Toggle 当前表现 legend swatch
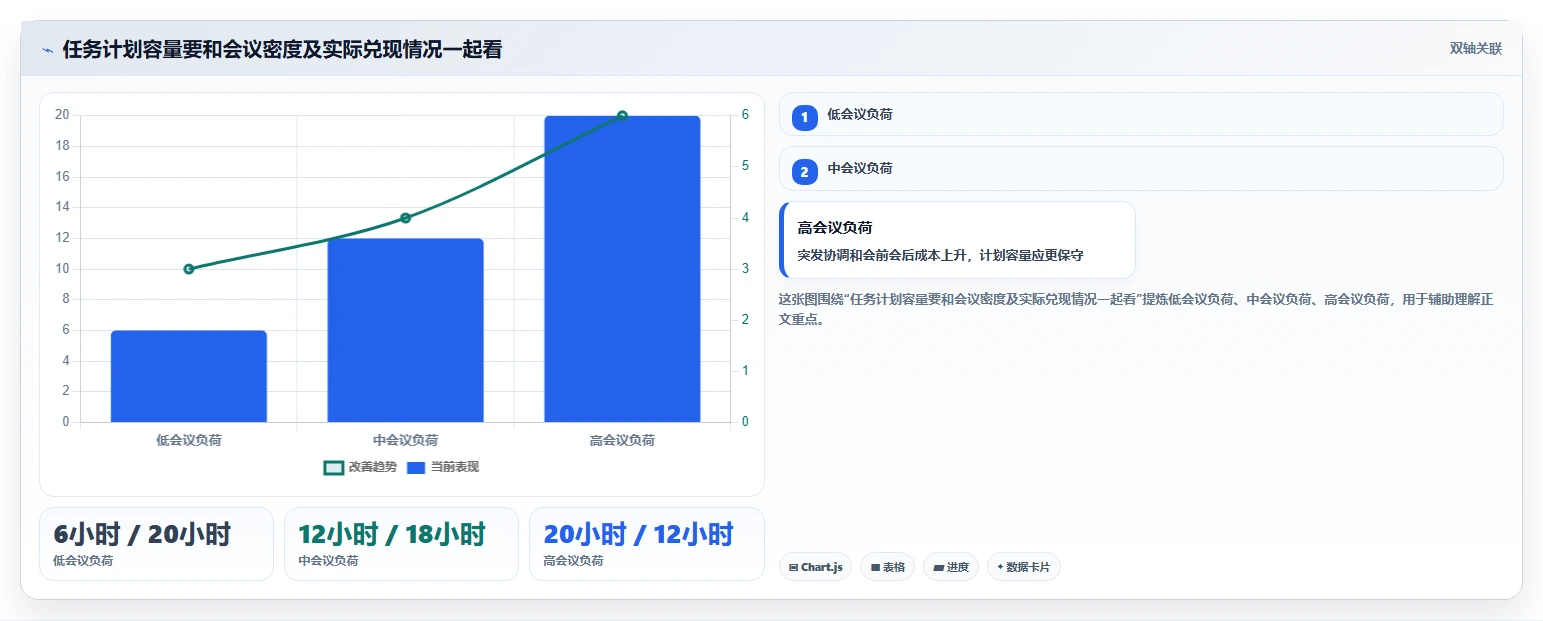The height and width of the screenshot is (621, 1543). click(x=416, y=467)
